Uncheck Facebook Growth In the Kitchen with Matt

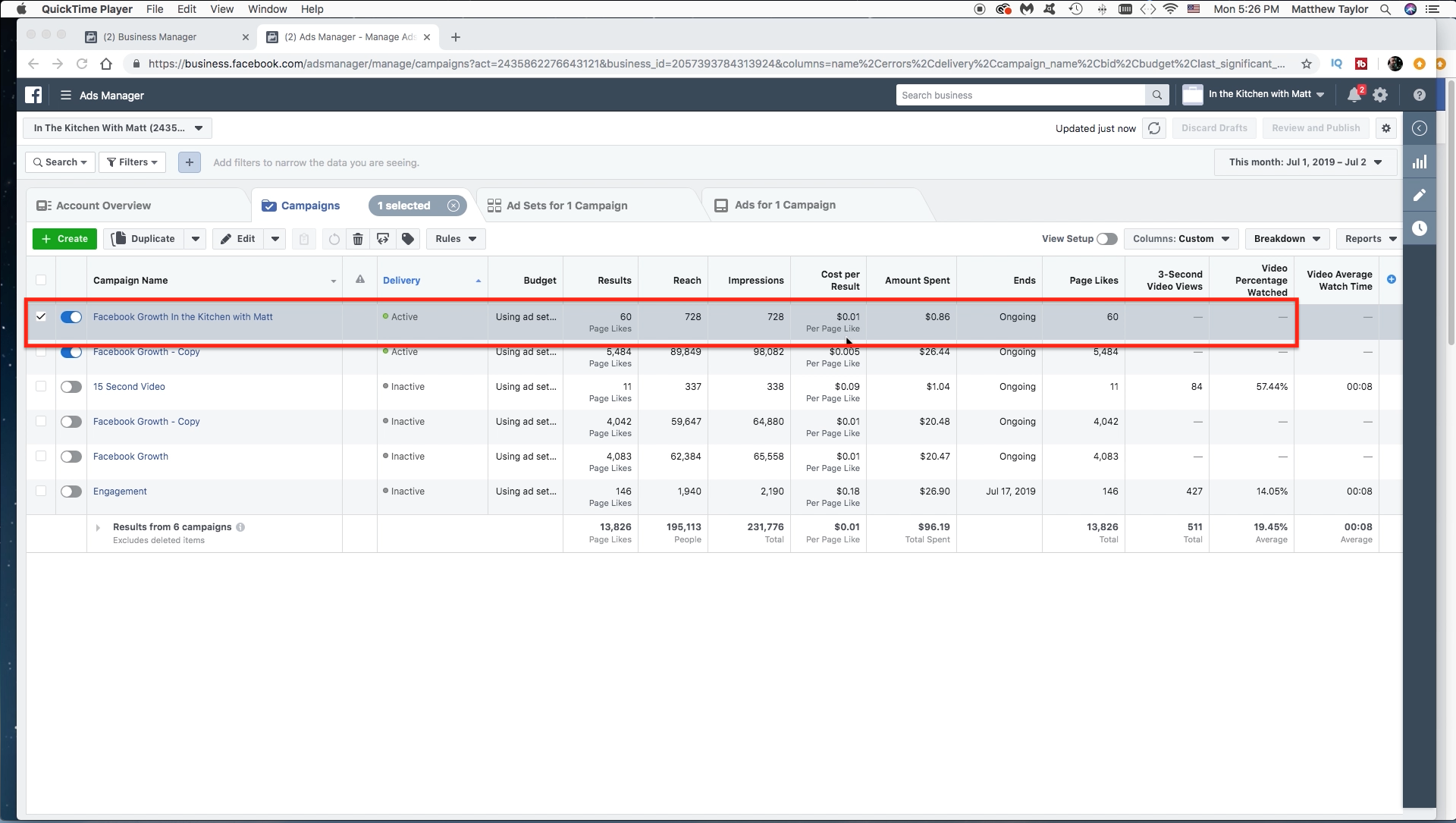click(41, 316)
